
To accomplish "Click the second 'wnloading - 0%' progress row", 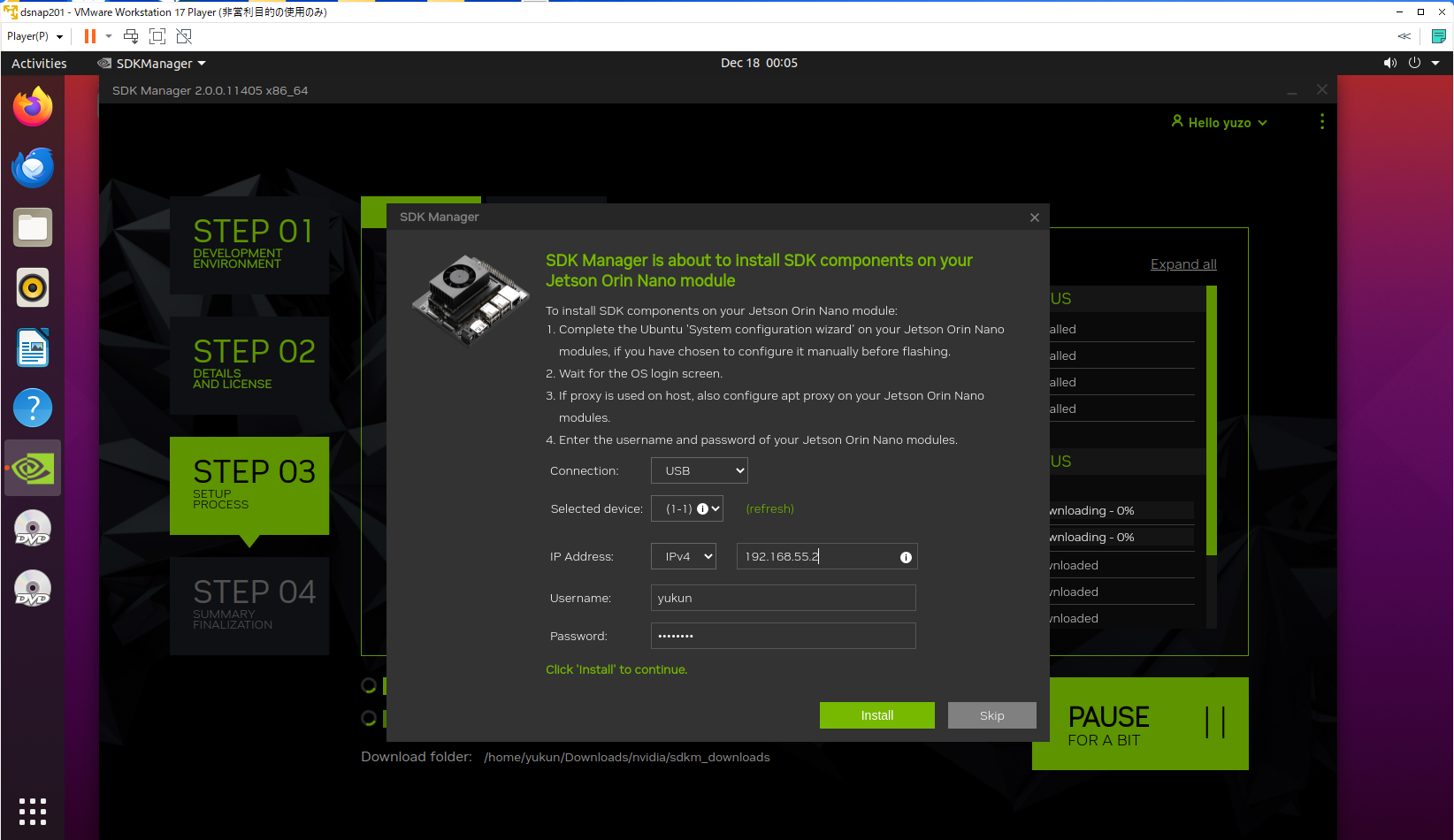I will tap(1121, 537).
